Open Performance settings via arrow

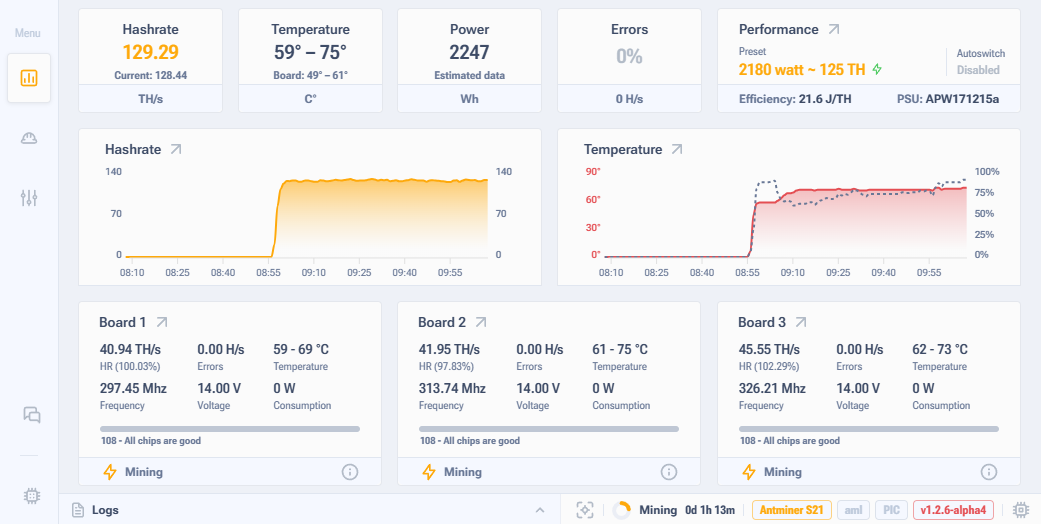834,30
